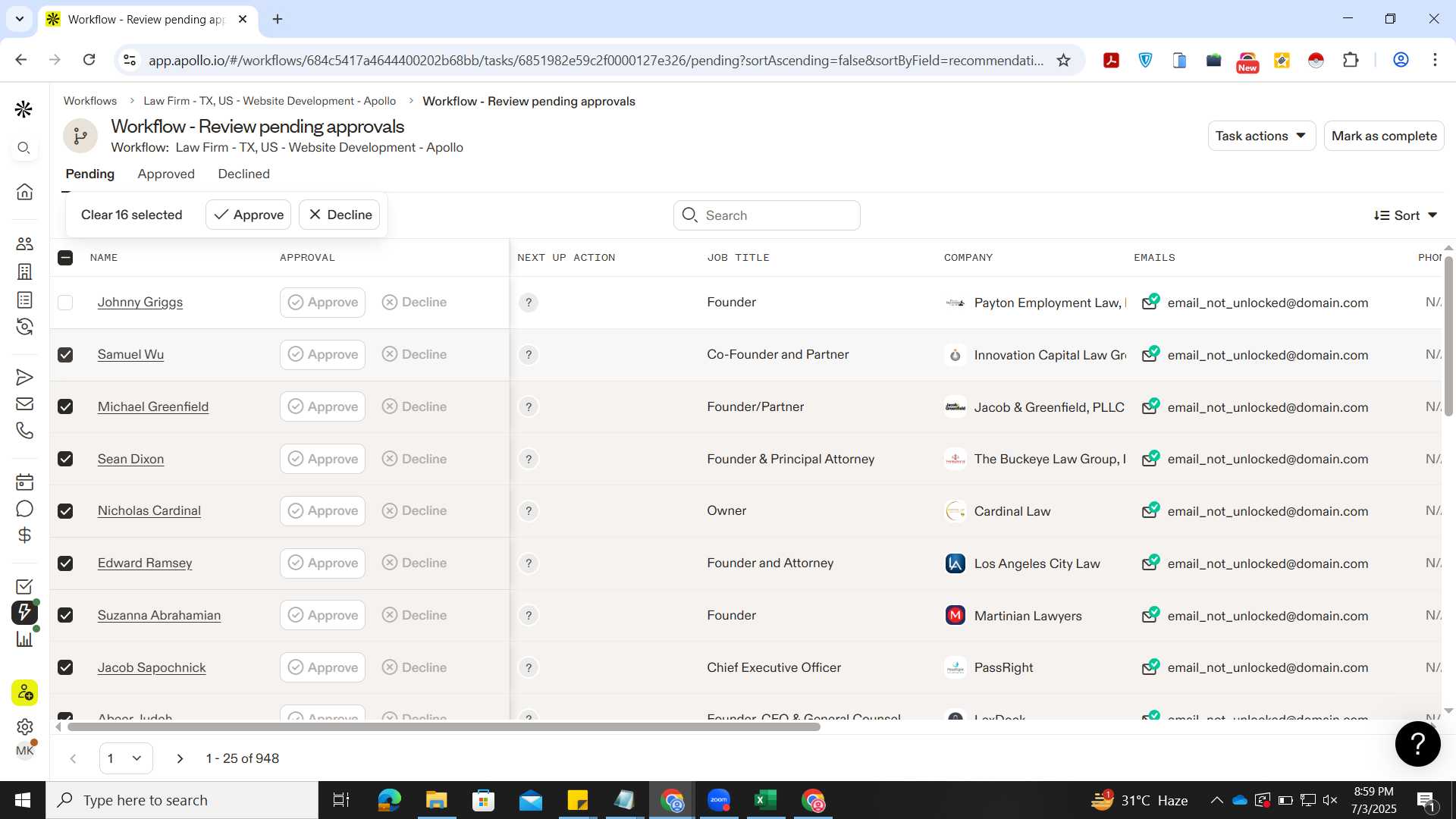
Task: Open File Explorer from the taskbar
Action: (x=436, y=800)
